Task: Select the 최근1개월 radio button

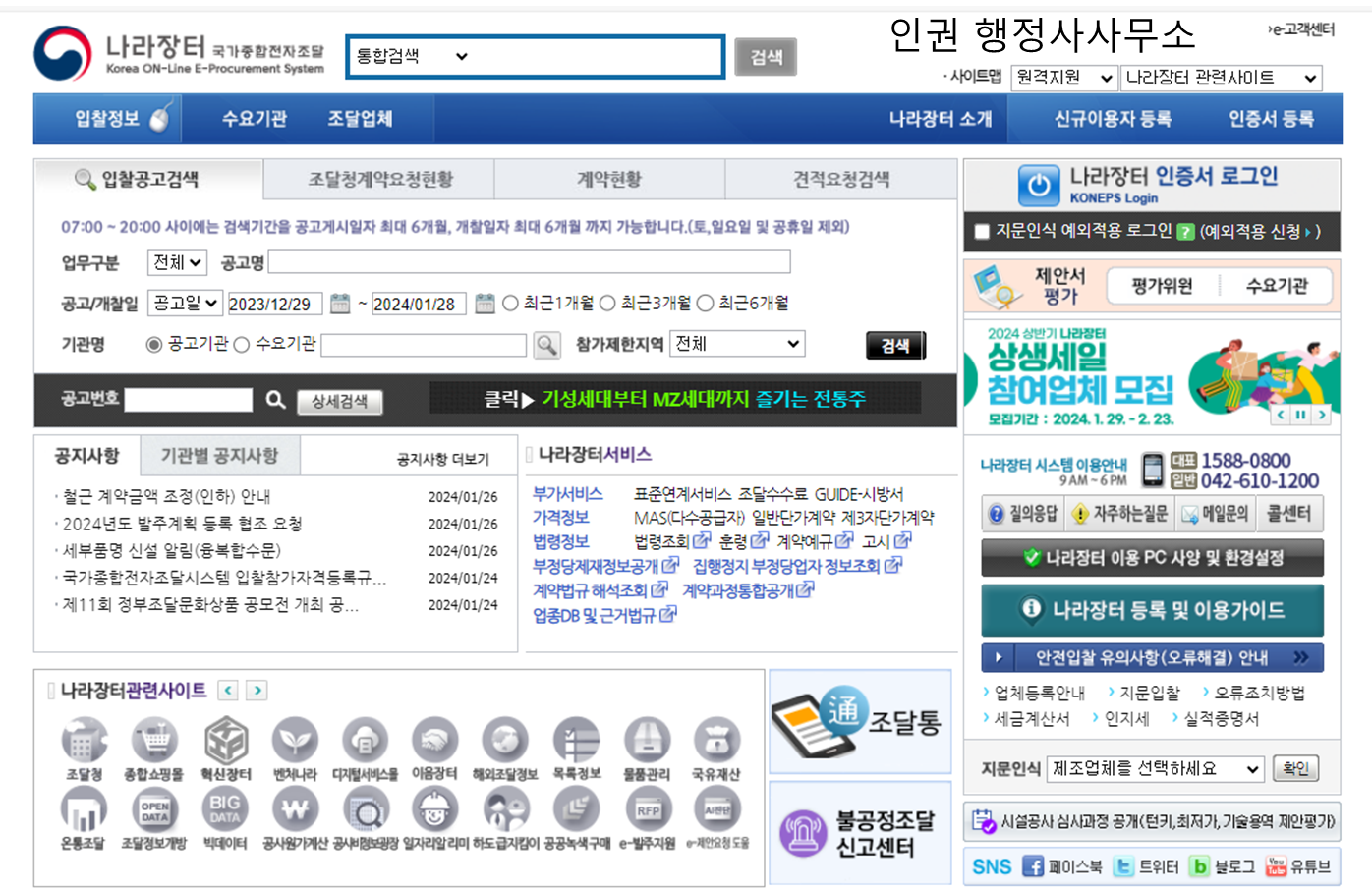Action: click(x=510, y=304)
